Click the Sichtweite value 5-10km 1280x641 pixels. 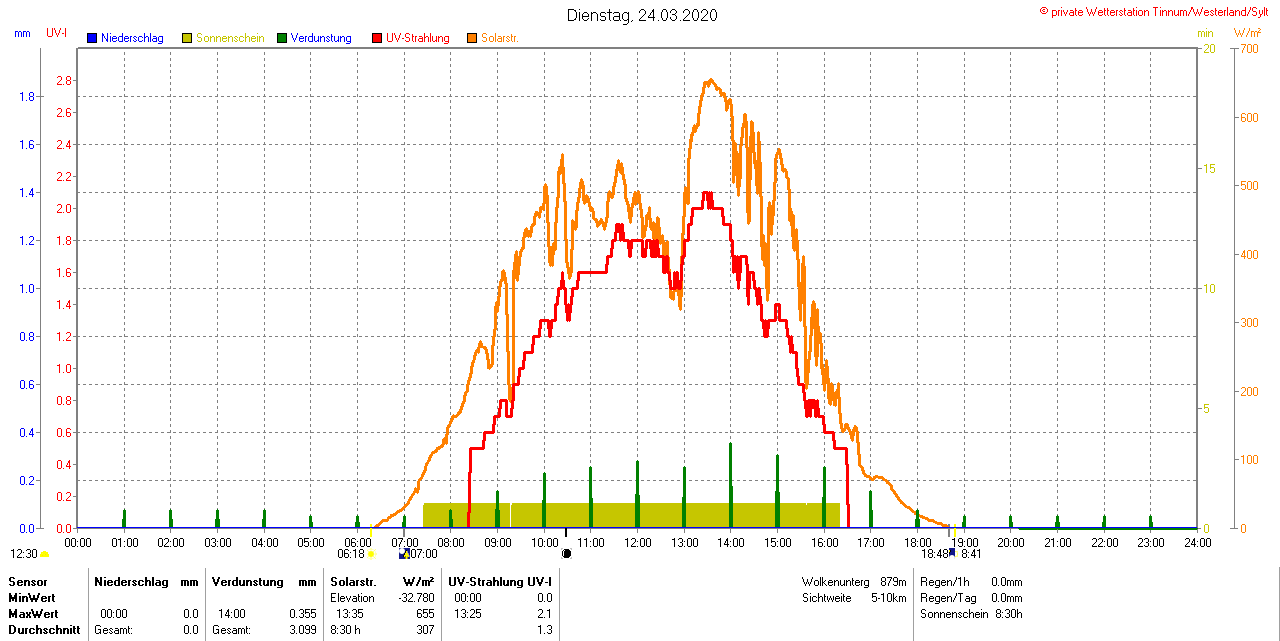(889, 598)
